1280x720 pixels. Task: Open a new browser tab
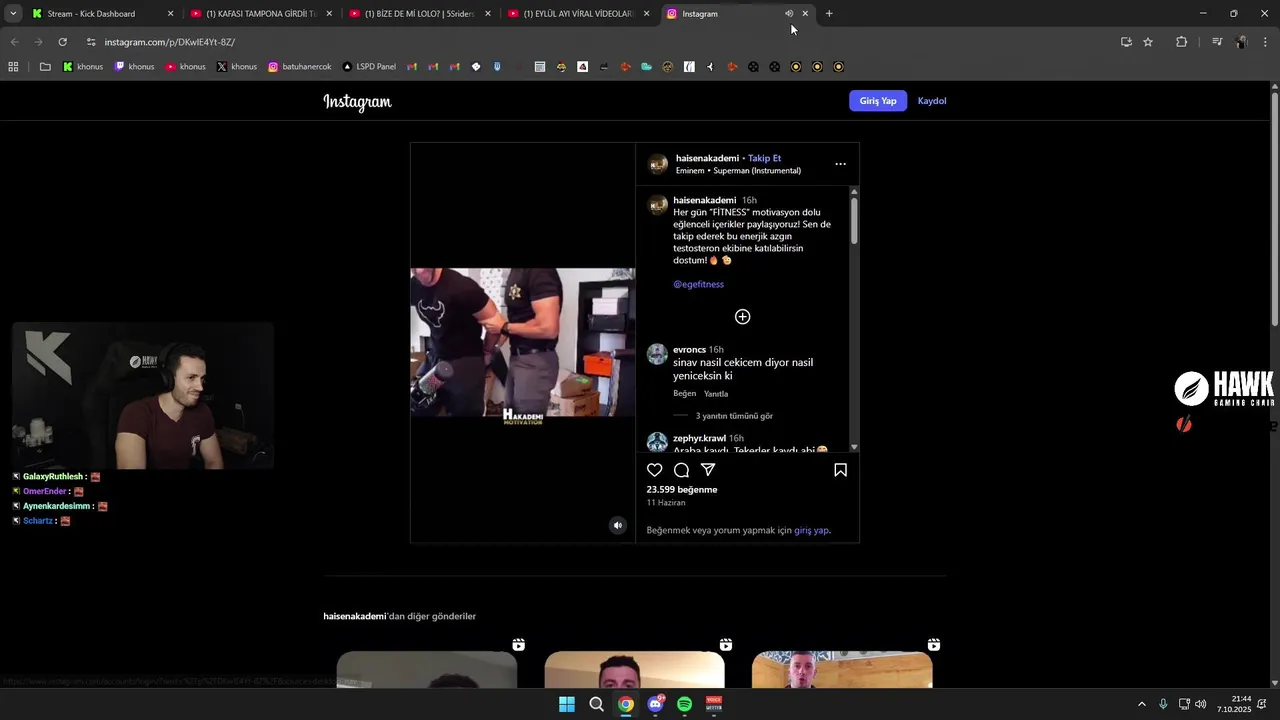coord(829,14)
